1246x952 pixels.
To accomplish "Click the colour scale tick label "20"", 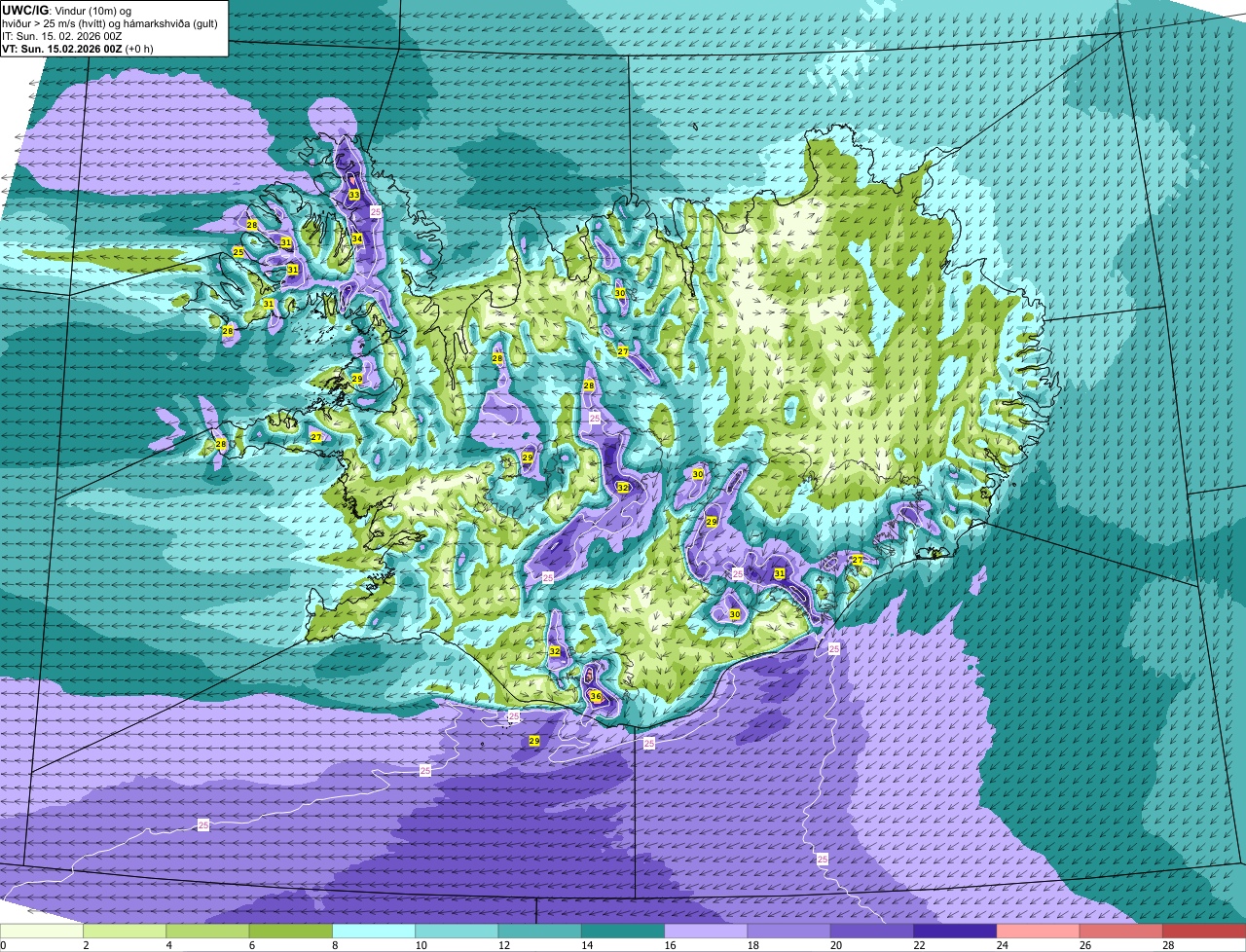I will click(835, 945).
